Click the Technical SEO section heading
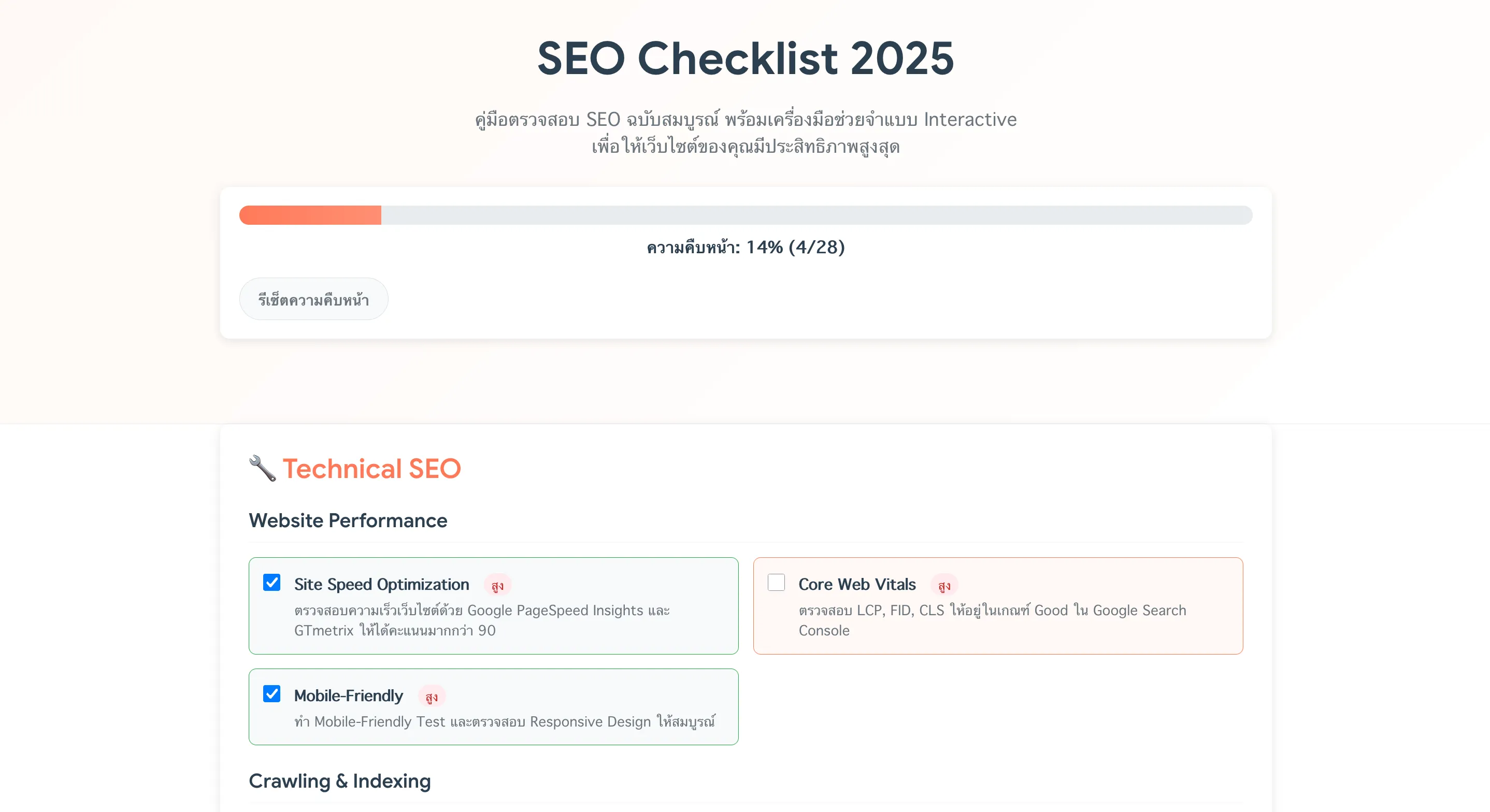The width and height of the screenshot is (1490, 812). [371, 469]
